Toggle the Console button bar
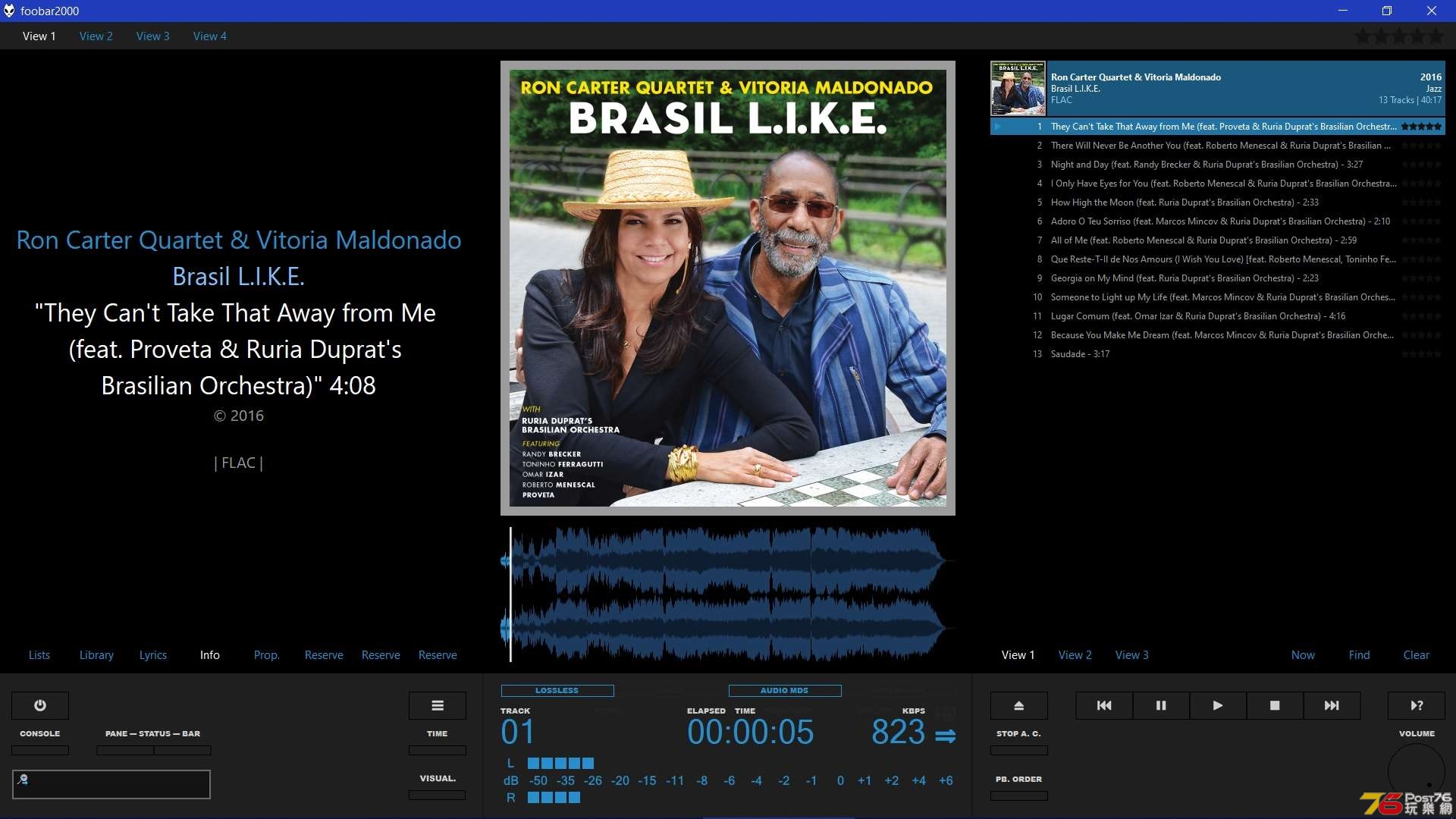Viewport: 1456px width, 819px height. 40,750
